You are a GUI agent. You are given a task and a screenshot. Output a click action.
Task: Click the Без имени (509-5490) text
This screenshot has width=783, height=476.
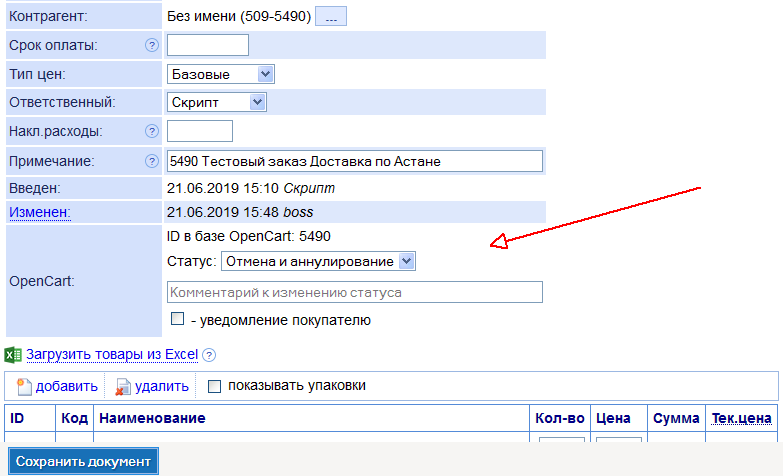tap(239, 16)
